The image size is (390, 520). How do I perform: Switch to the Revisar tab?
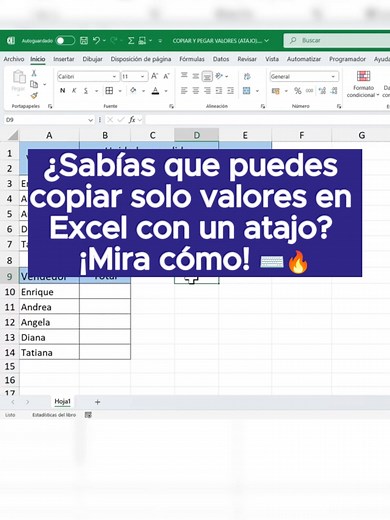(247, 59)
